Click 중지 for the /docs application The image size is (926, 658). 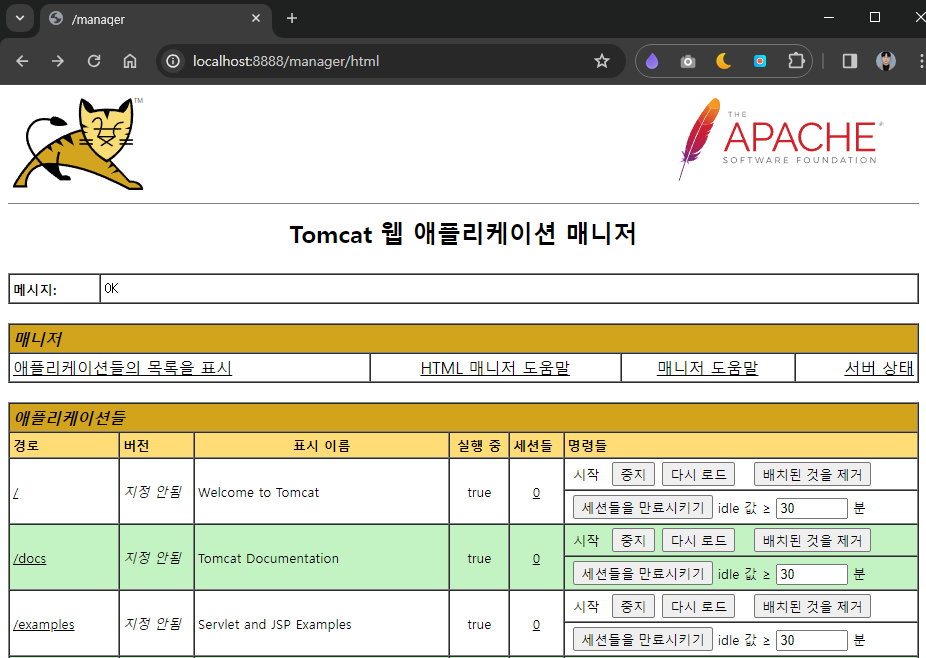tap(633, 540)
